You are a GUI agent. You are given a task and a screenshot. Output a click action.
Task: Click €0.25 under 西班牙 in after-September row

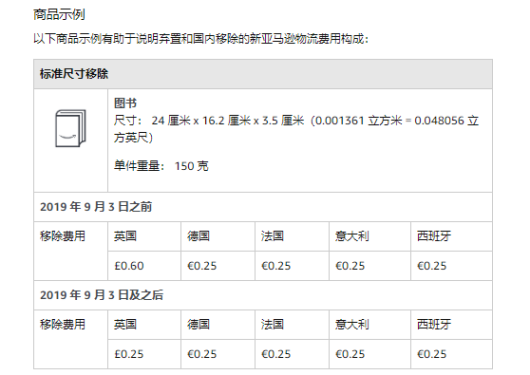pyautogui.click(x=432, y=354)
